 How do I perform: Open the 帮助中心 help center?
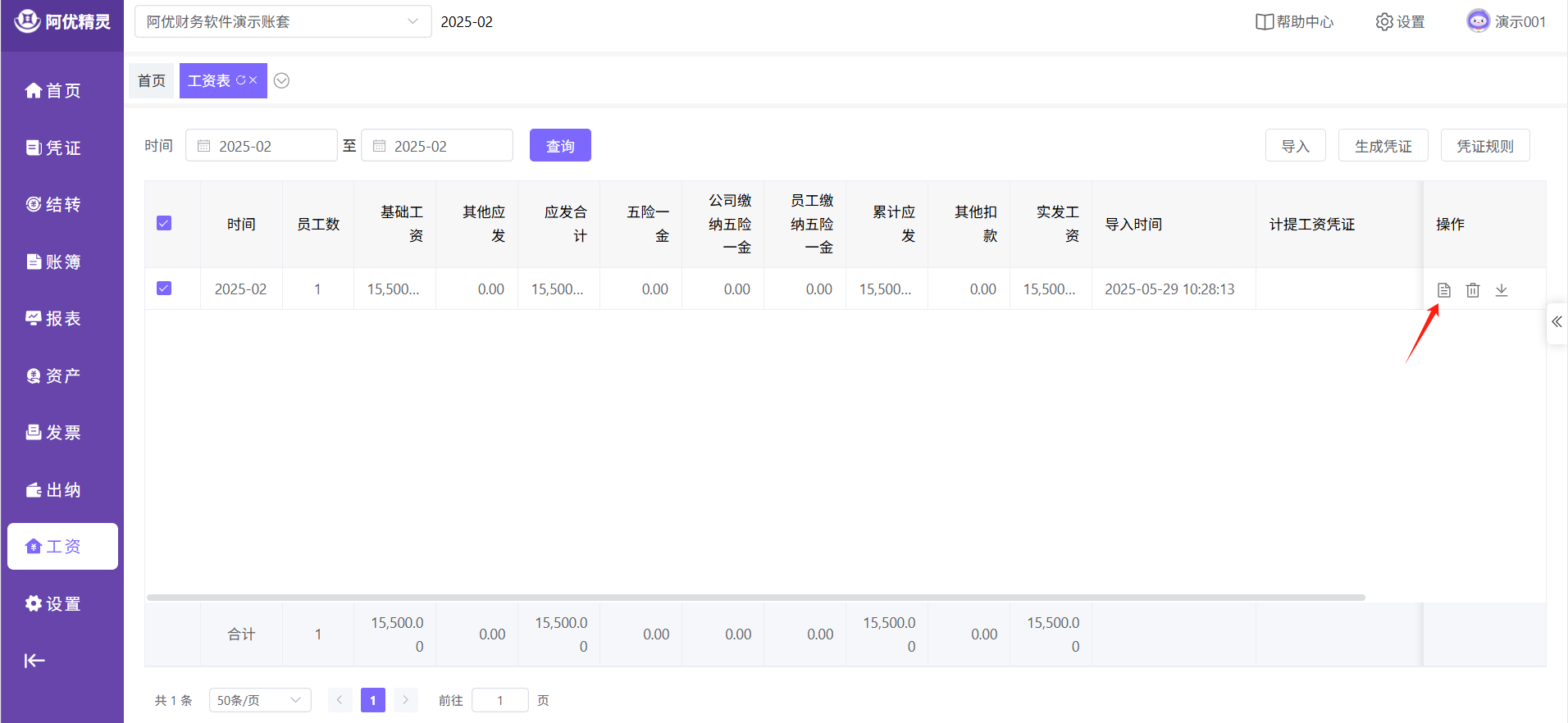1295,22
